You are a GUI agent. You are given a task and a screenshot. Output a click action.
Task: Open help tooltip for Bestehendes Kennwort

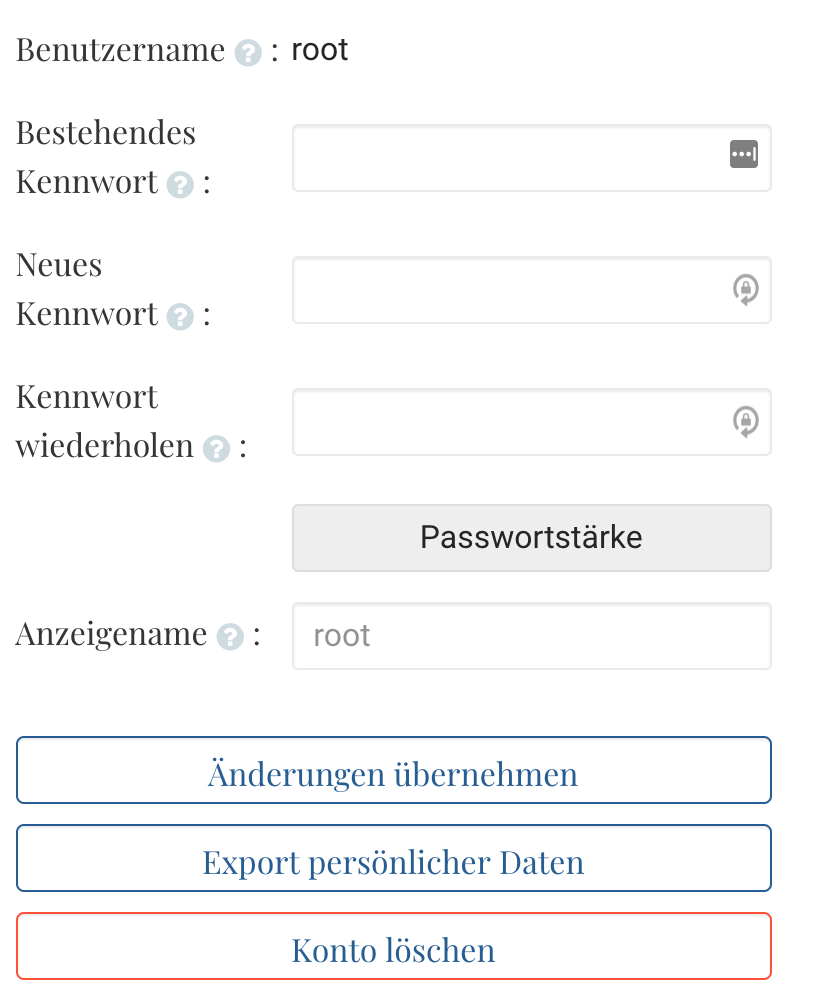tap(179, 186)
